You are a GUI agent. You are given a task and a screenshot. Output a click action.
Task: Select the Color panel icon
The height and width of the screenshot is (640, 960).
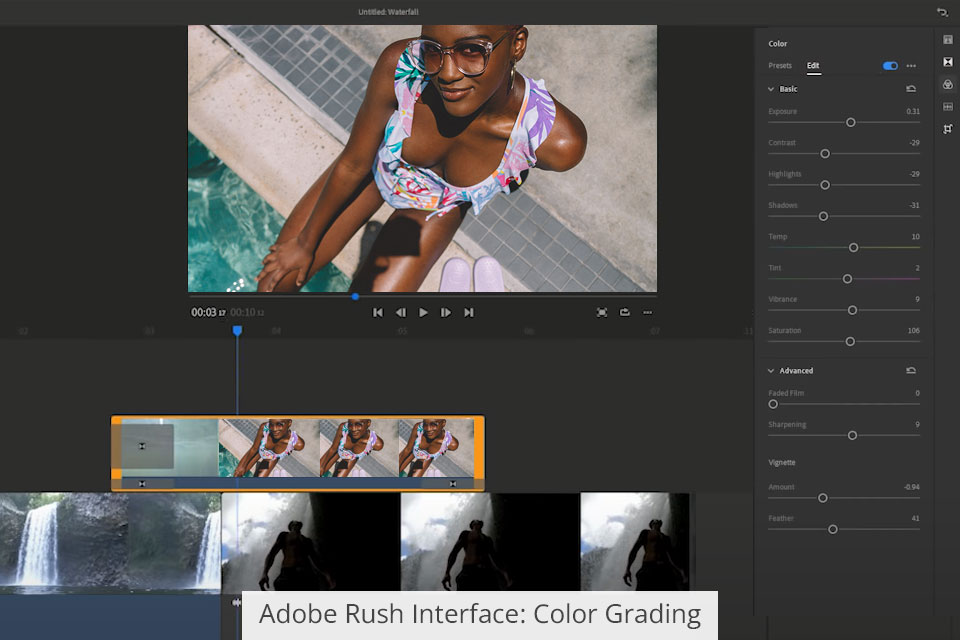coord(948,85)
